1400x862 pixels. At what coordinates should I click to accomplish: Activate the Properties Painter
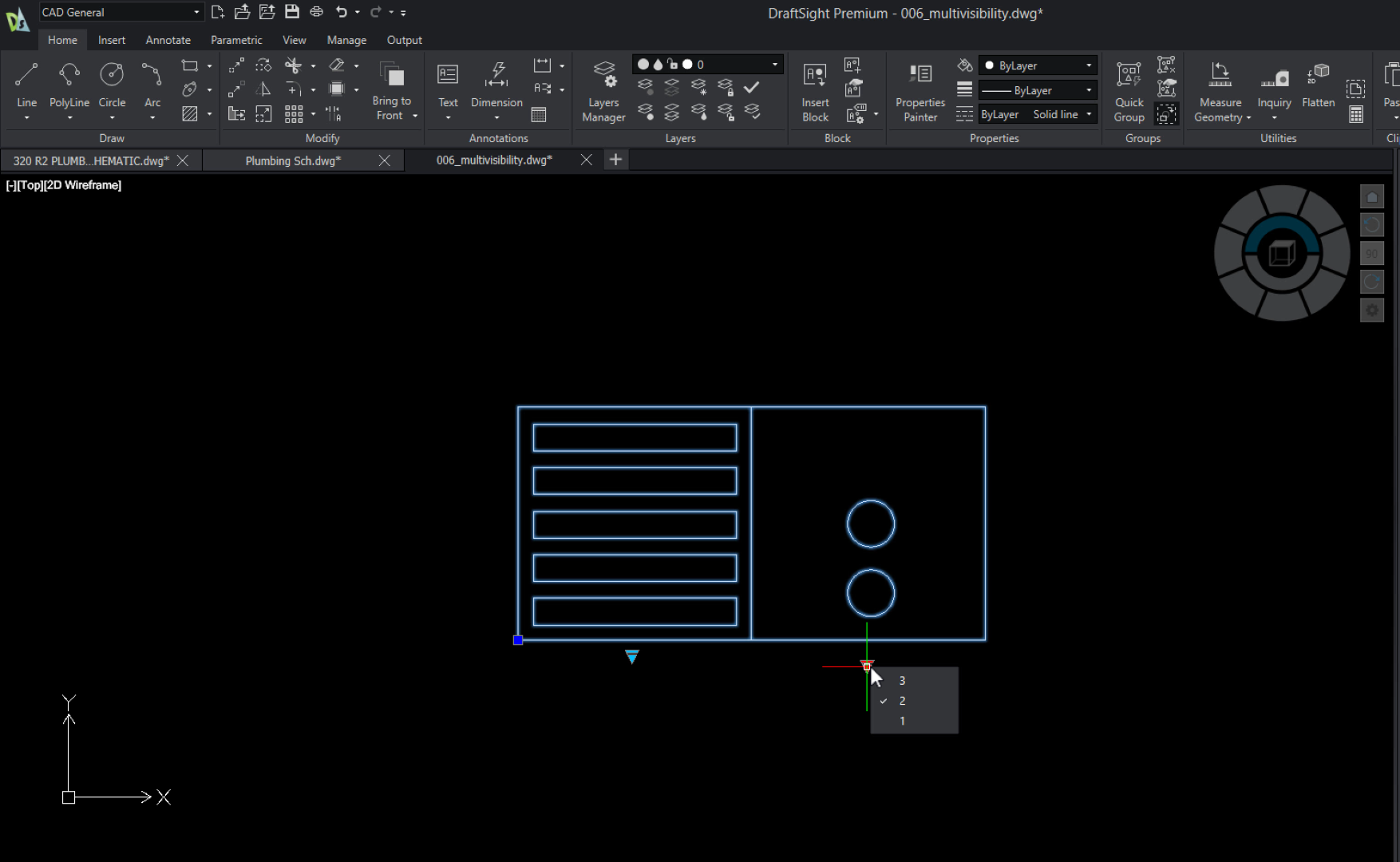[x=920, y=92]
